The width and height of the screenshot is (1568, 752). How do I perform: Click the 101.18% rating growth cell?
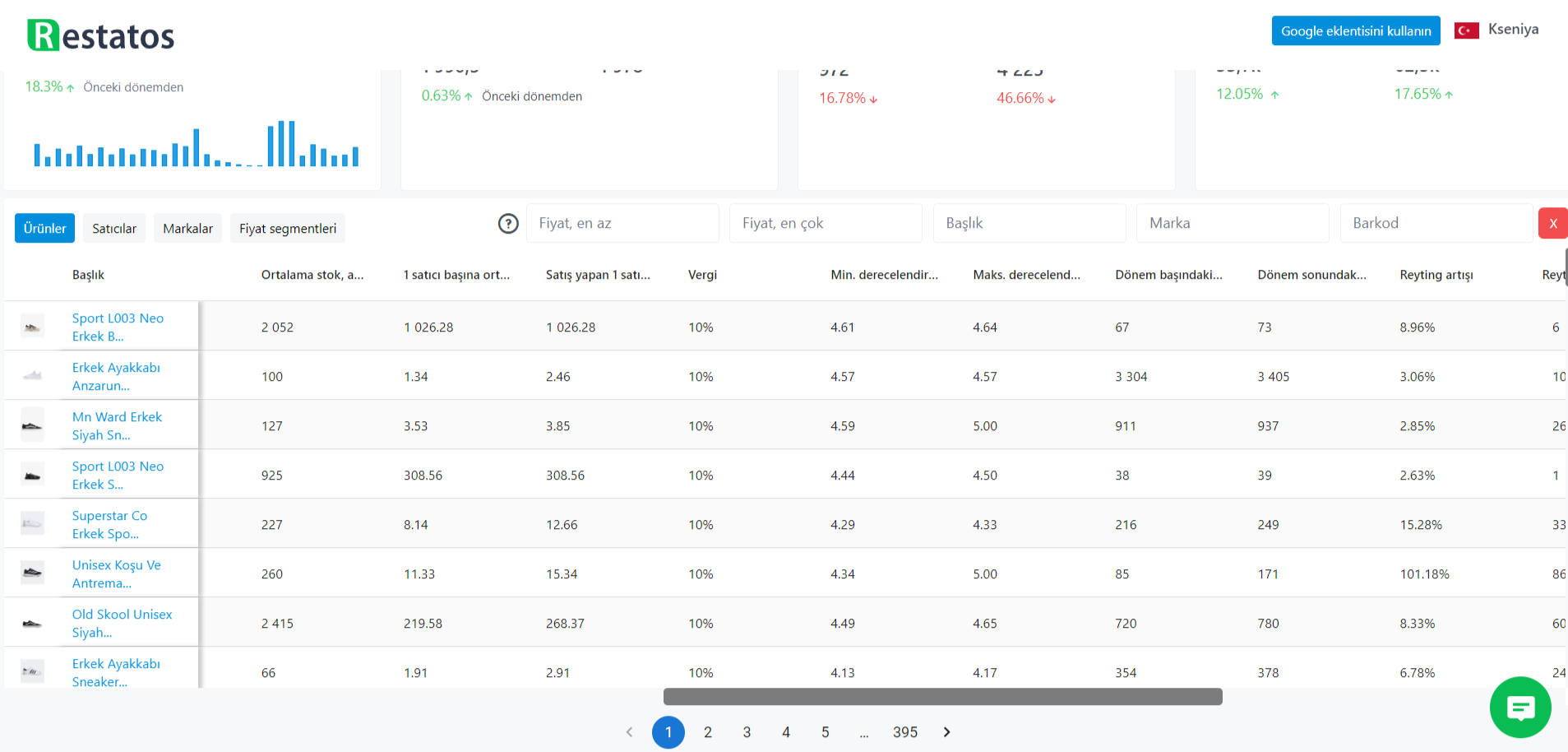click(x=1424, y=574)
